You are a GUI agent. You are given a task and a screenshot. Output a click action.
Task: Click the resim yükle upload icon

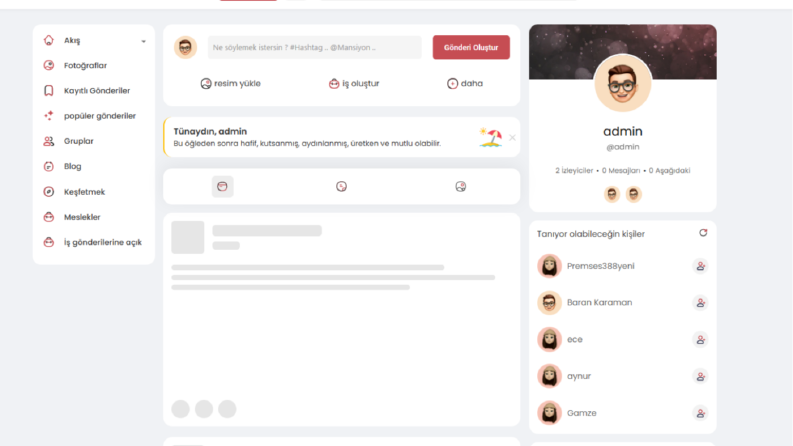click(x=205, y=83)
